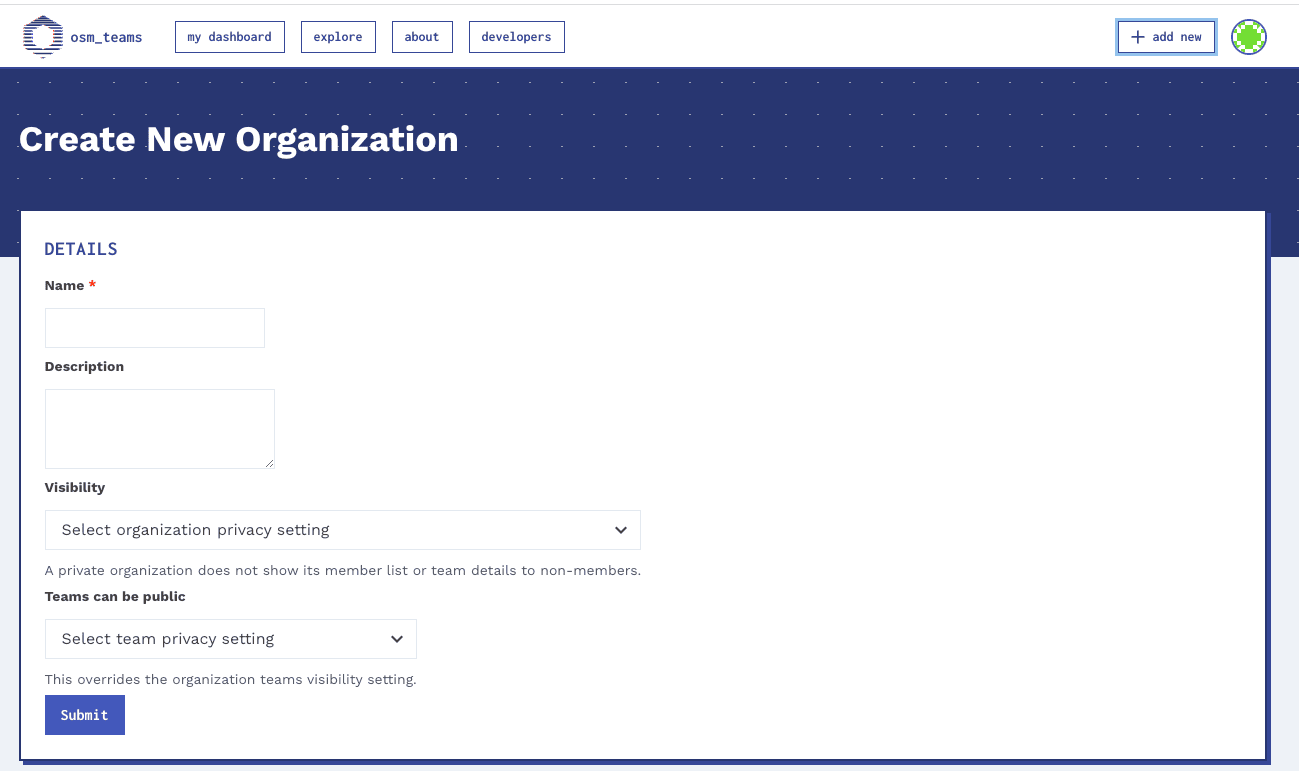
Task: Click the DETAILS section heading
Action: (x=80, y=248)
